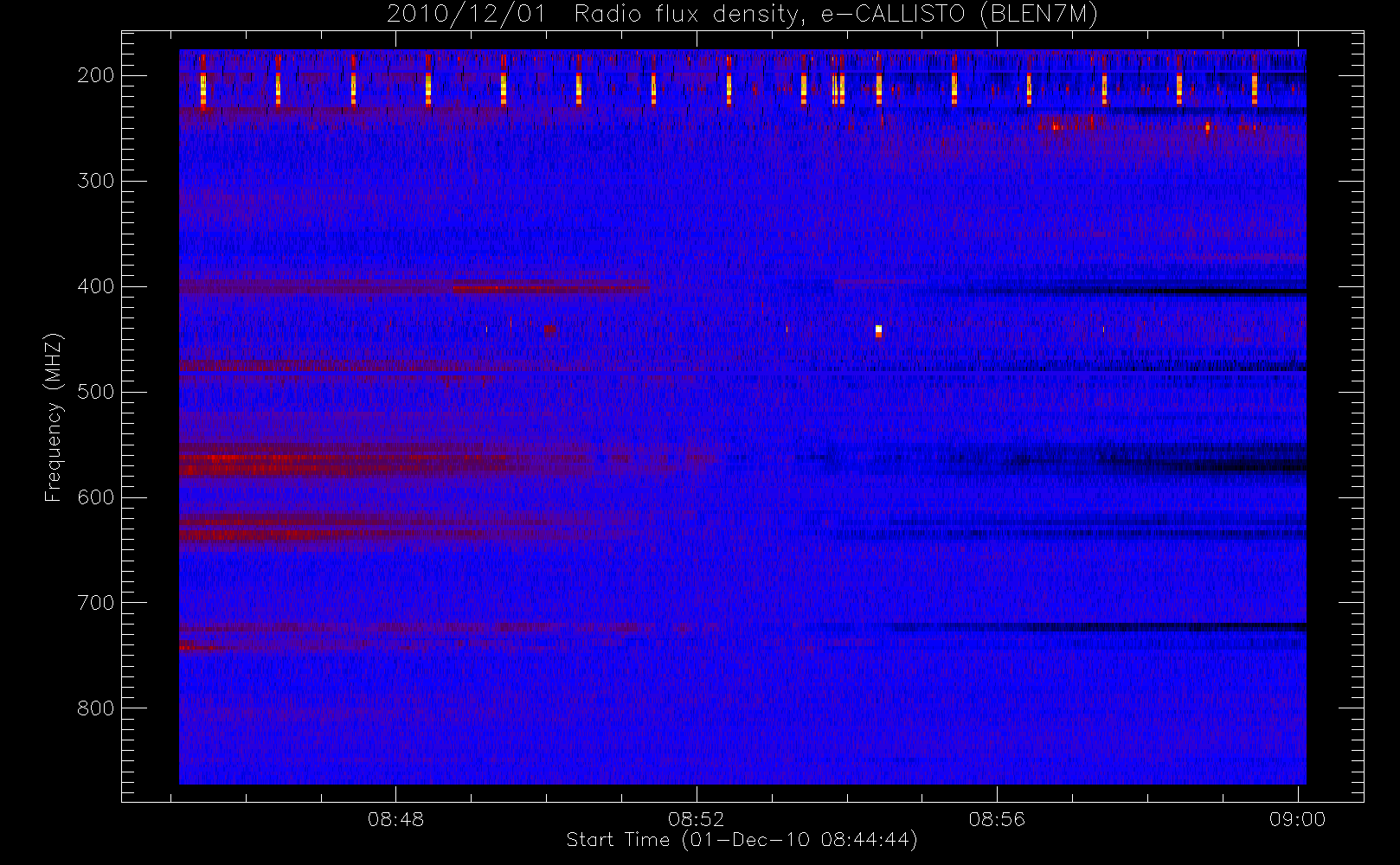Screen dimensions: 1400x865
Task: Click the 200 frequency tick label
Action: point(96,75)
